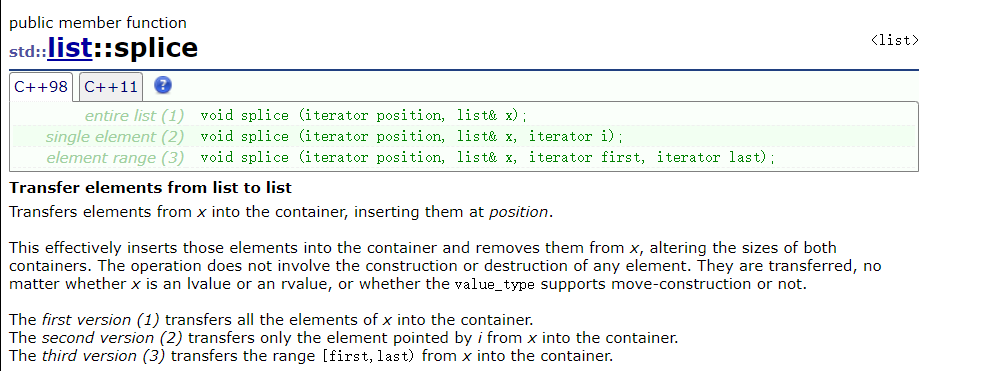
Task: Click the 'value_type' code text
Action: 496,284
